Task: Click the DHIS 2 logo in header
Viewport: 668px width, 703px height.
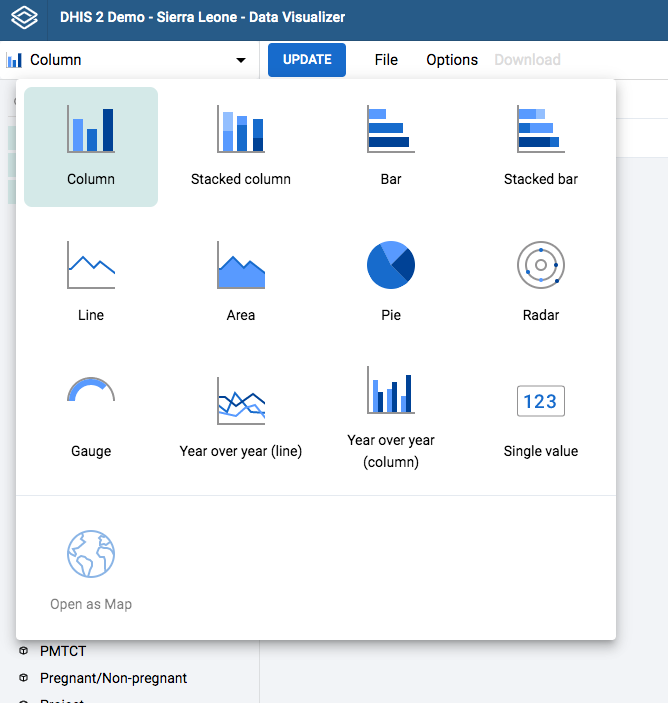Action: click(x=24, y=18)
